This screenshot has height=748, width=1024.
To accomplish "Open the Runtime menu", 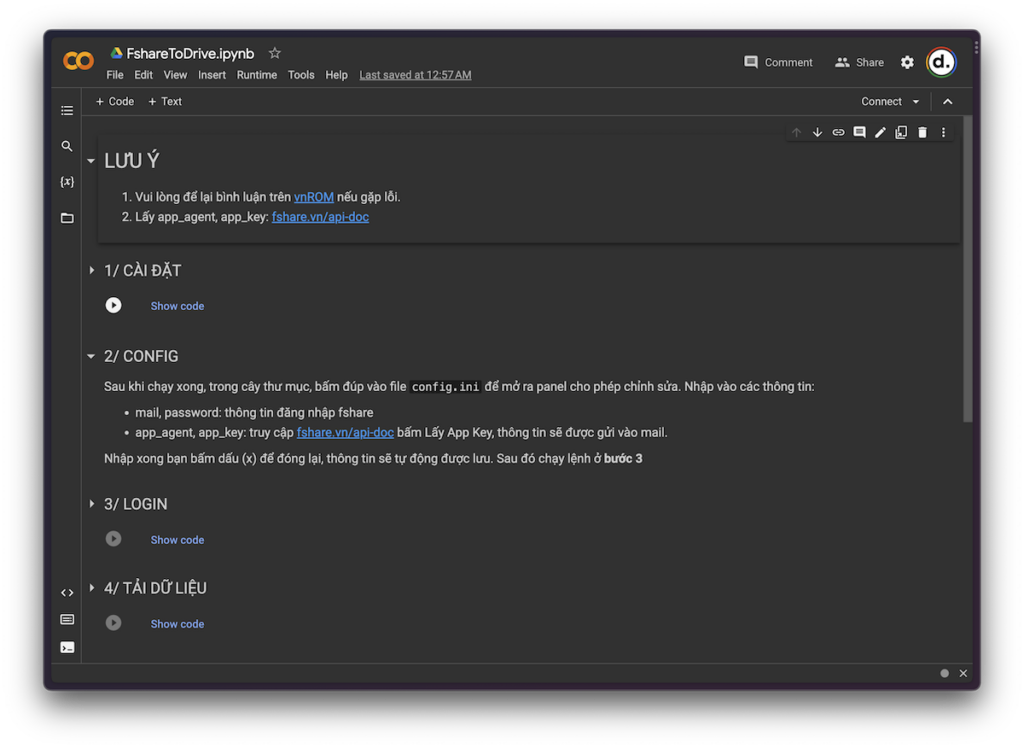I will pos(257,75).
